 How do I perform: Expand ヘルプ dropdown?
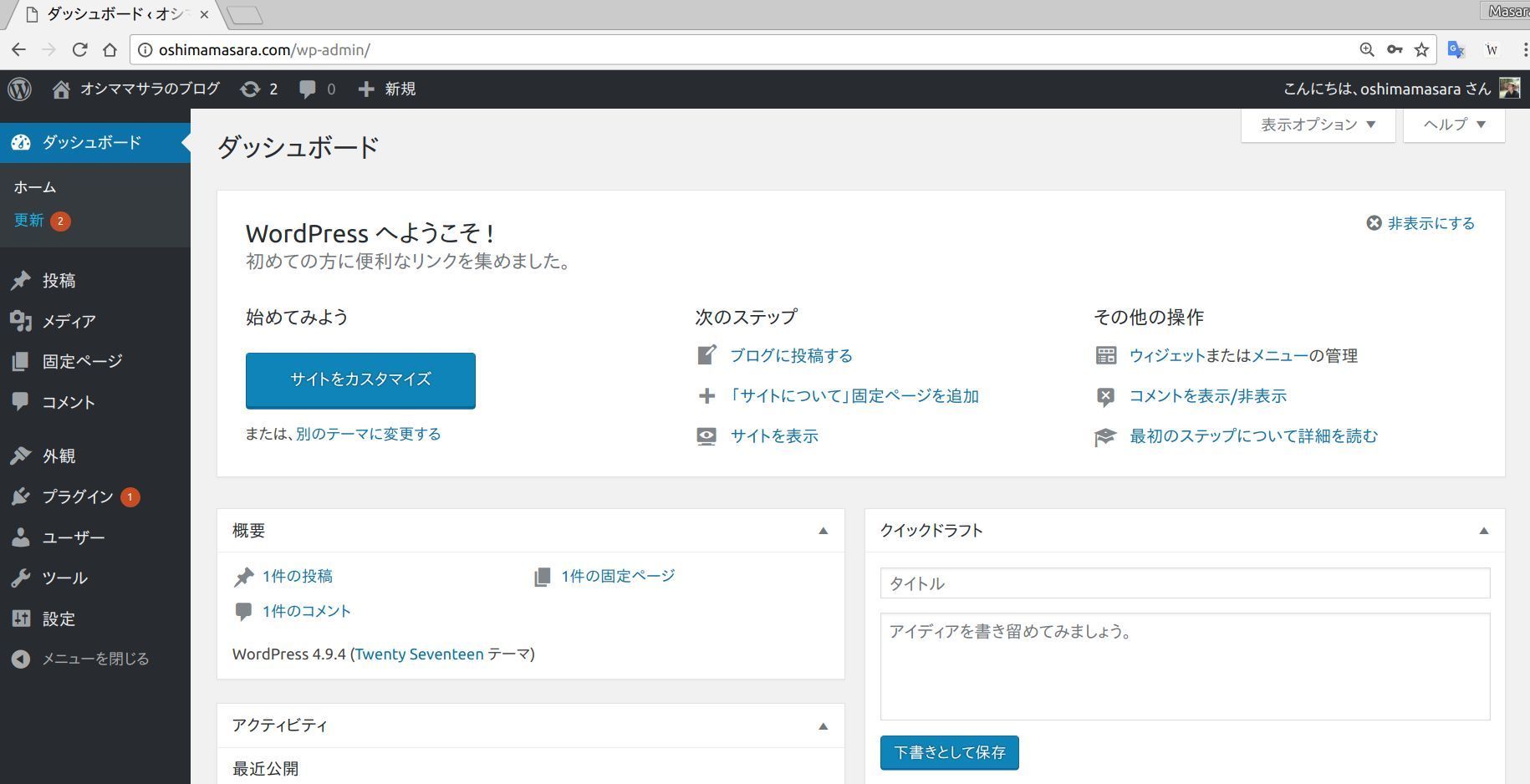pyautogui.click(x=1454, y=125)
